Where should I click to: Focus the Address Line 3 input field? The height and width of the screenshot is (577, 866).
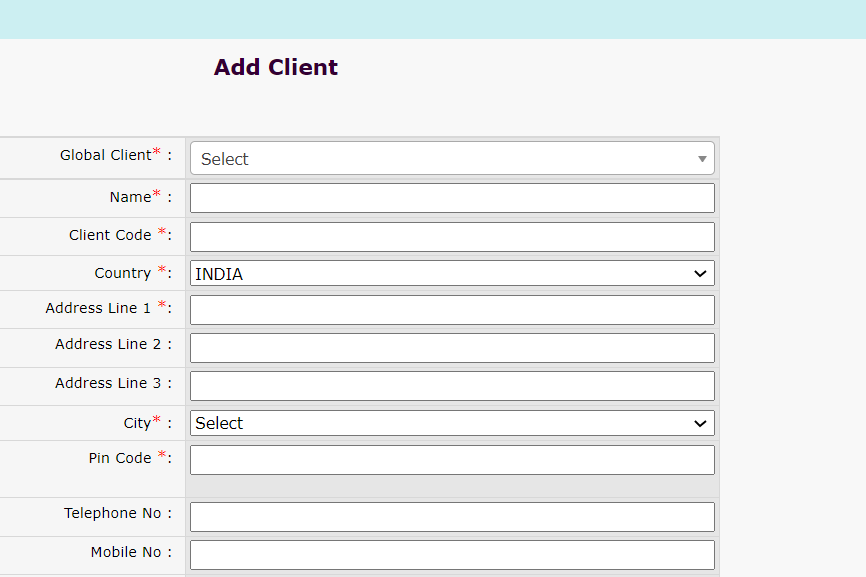452,386
